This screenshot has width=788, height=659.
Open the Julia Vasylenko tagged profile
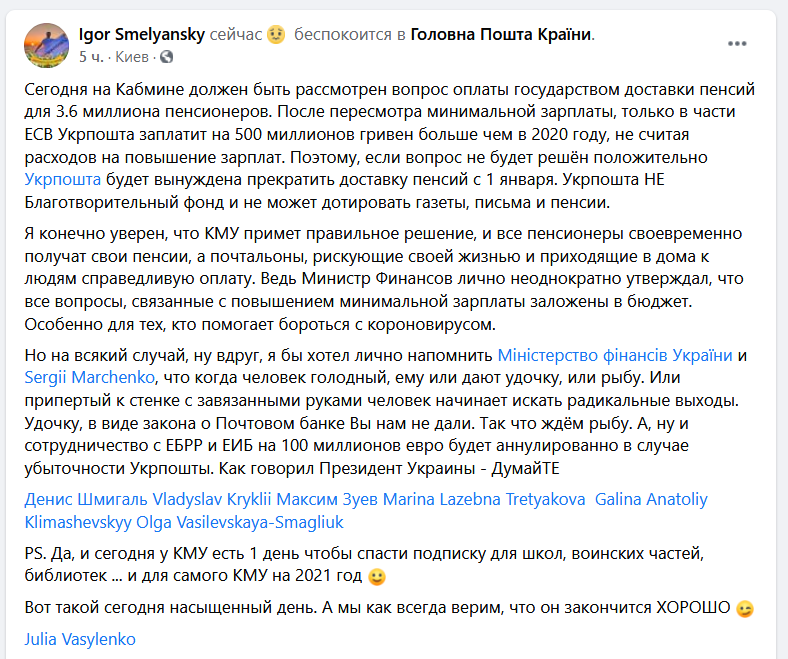pyautogui.click(x=80, y=639)
